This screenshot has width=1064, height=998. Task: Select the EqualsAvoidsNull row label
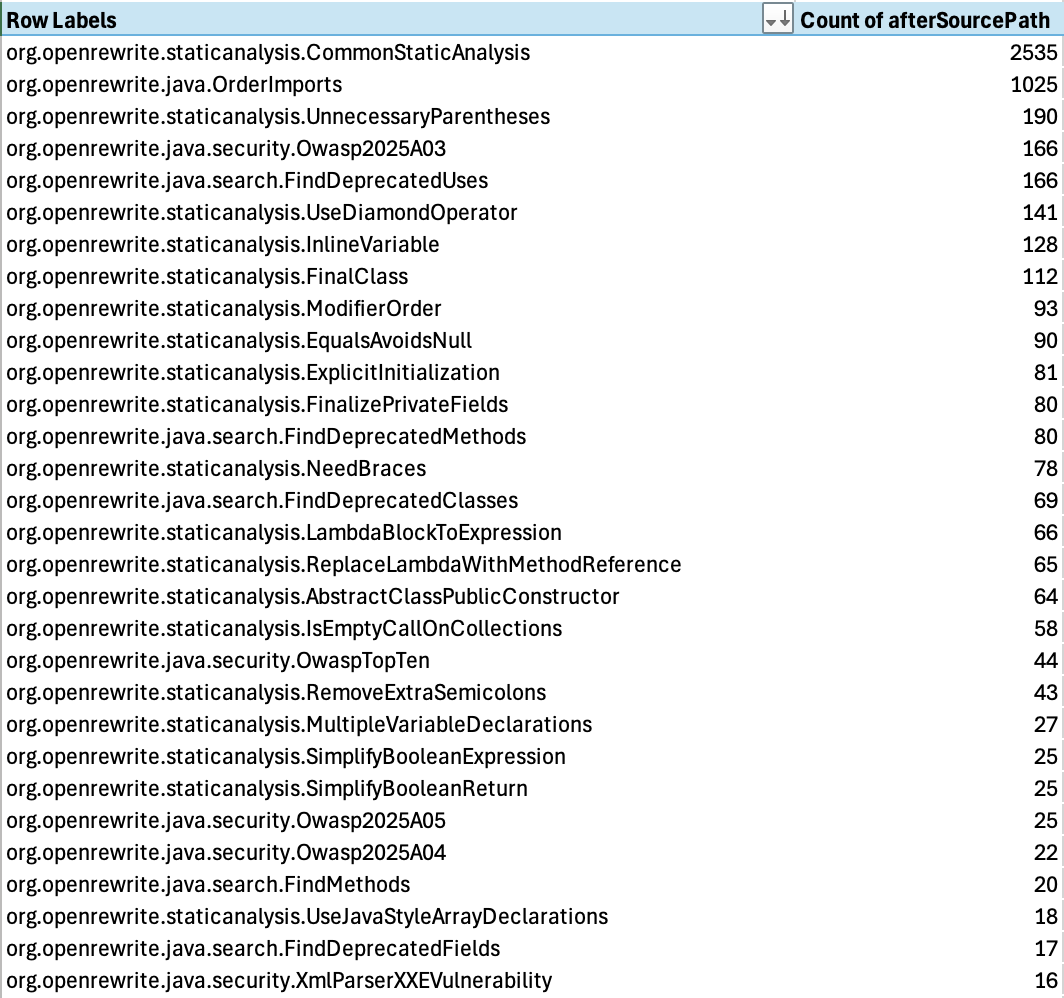pos(239,341)
